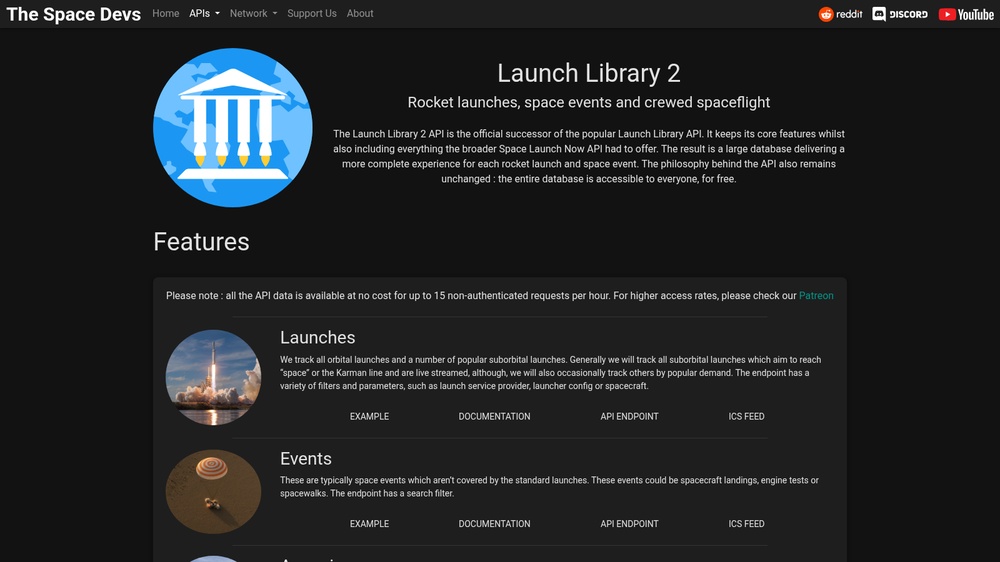Open EXAMPLE for Events
The height and width of the screenshot is (562, 1000).
point(369,524)
